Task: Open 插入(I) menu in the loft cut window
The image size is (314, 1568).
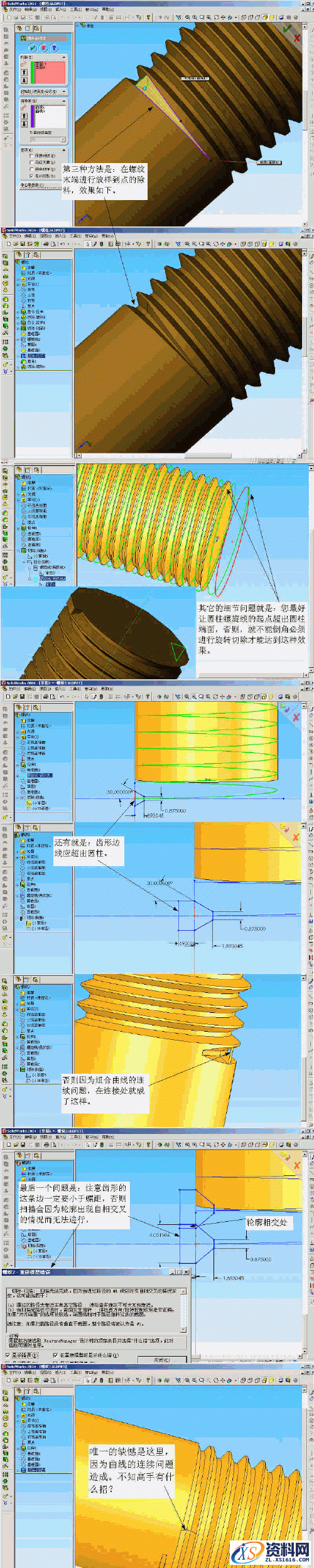Action: pyautogui.click(x=60, y=9)
